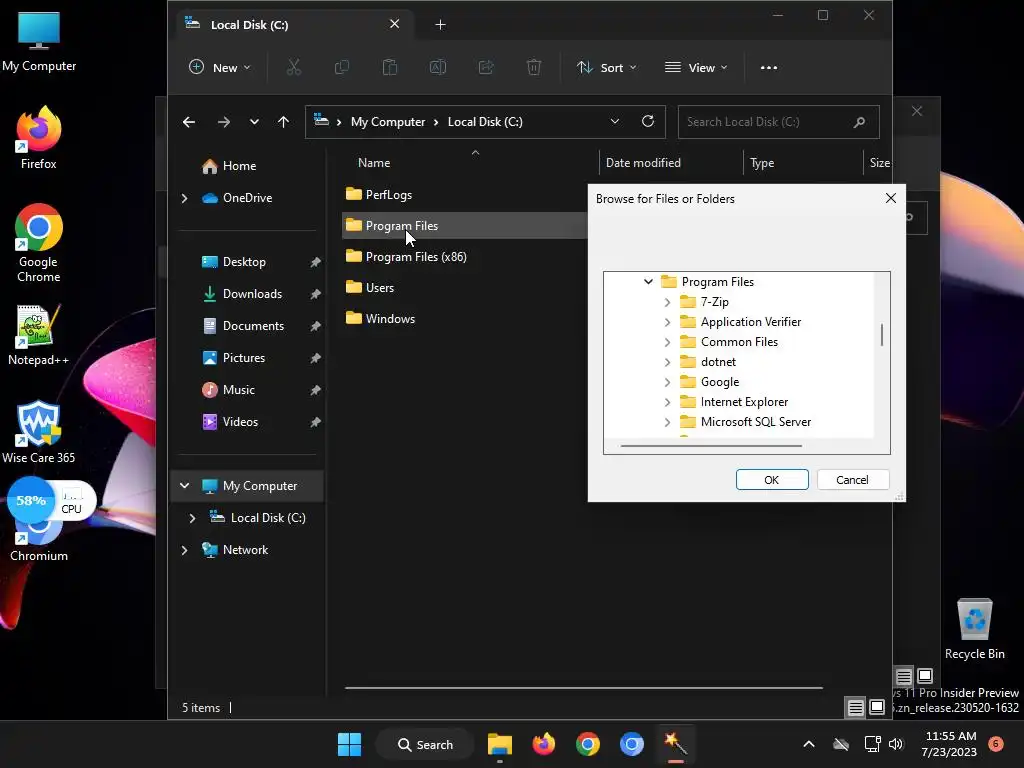This screenshot has height=768, width=1024.
Task: Refresh the Local Disk (C:) view
Action: pos(648,121)
